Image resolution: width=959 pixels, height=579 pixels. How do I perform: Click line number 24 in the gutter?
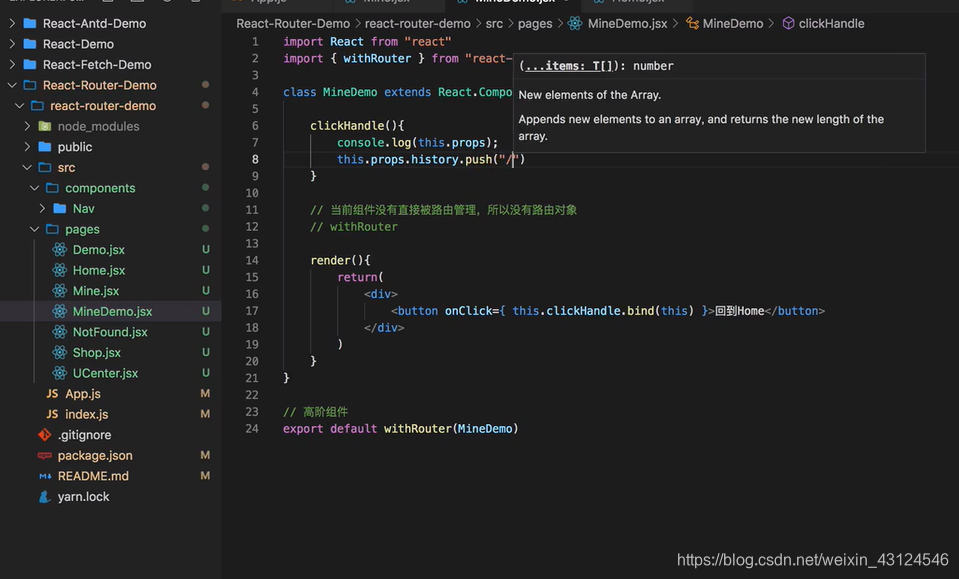[252, 429]
